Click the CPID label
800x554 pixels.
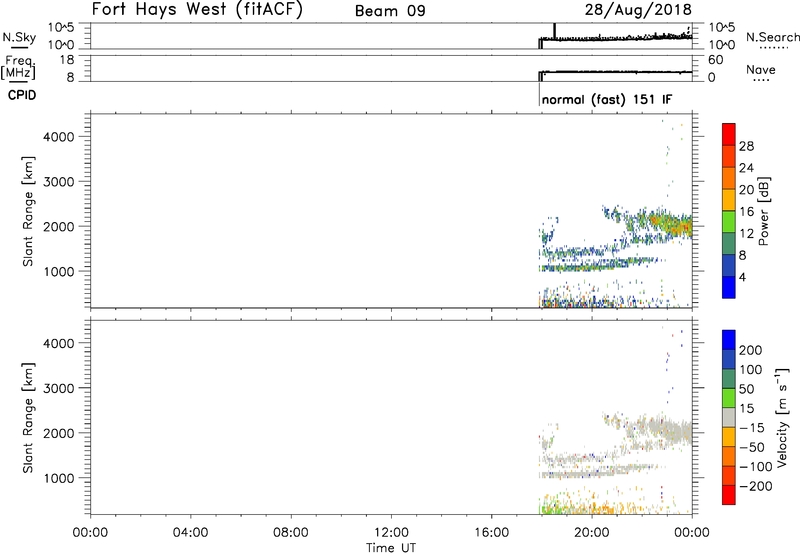click(22, 95)
